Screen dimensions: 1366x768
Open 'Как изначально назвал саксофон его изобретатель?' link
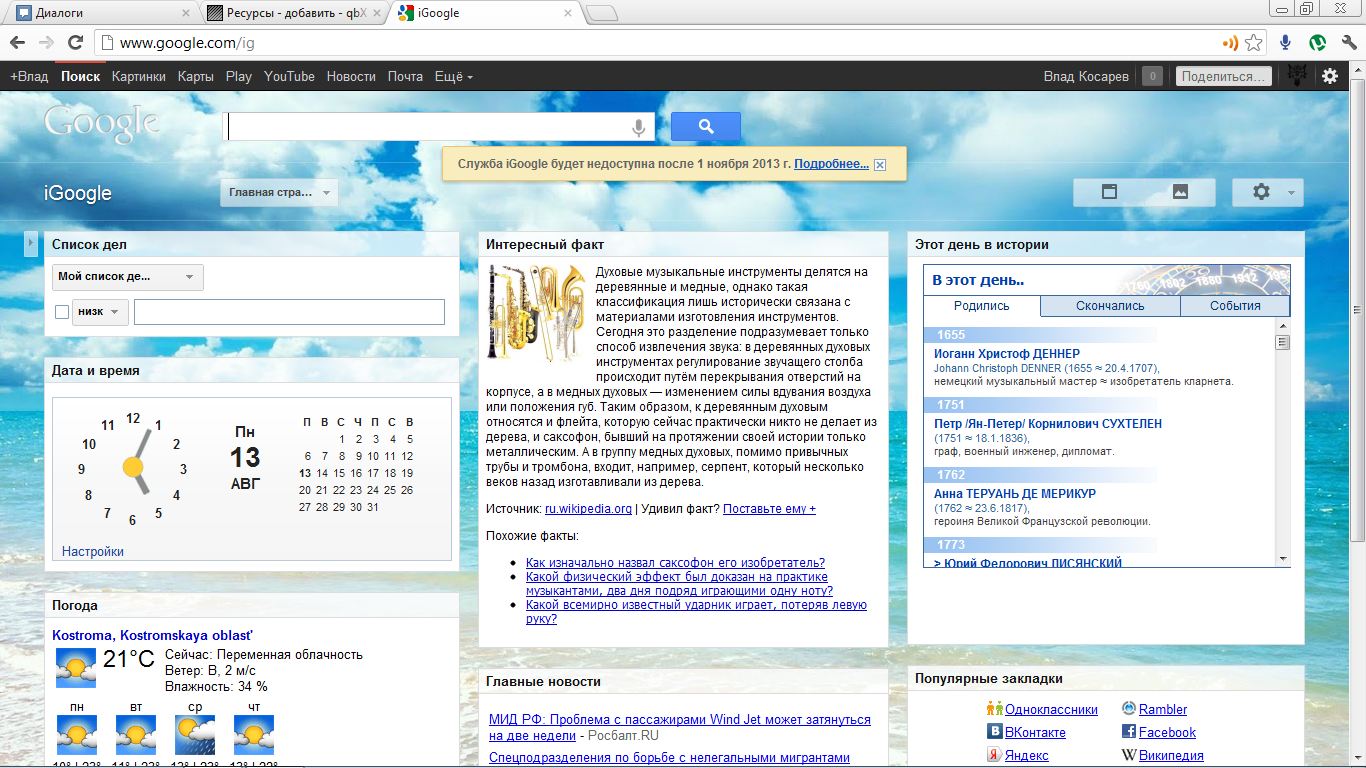675,563
